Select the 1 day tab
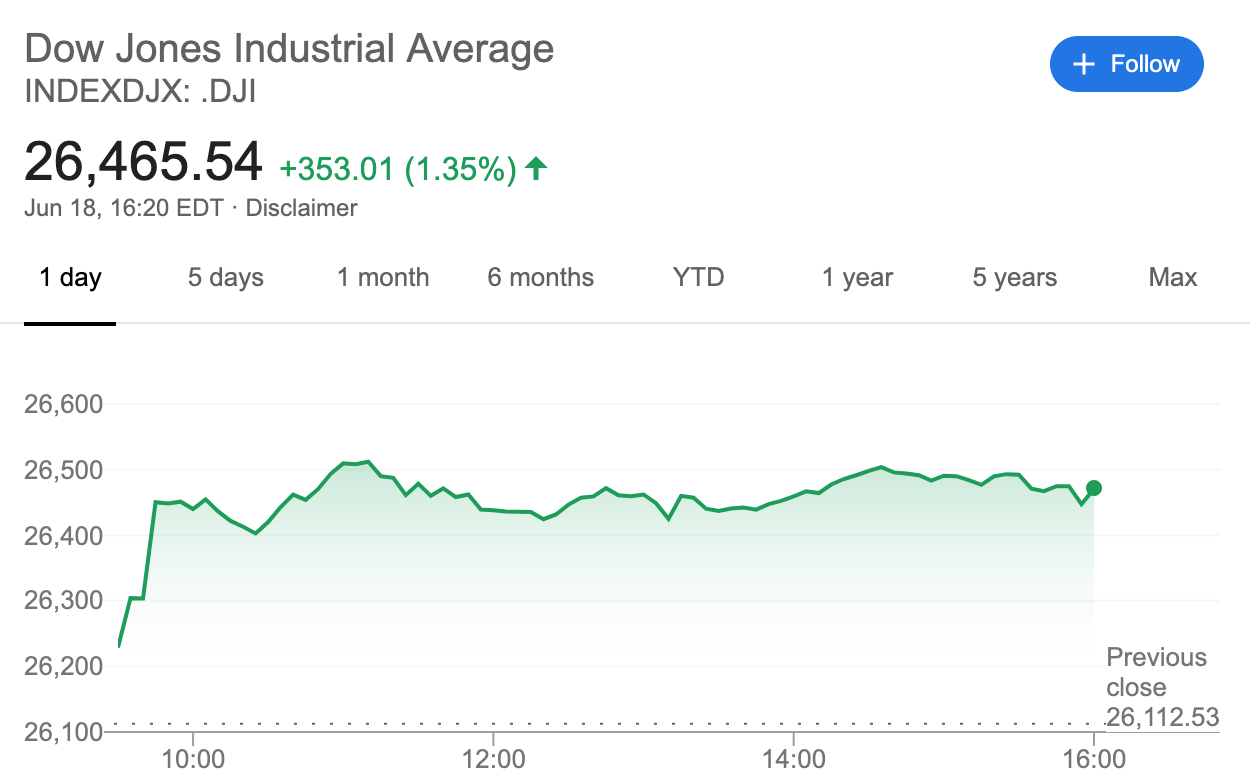This screenshot has height=784, width=1250. click(x=70, y=277)
